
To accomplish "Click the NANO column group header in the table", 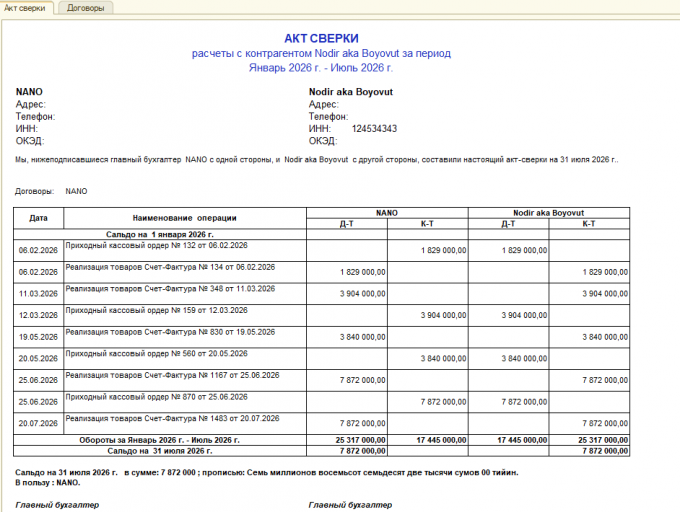I will [x=387, y=213].
